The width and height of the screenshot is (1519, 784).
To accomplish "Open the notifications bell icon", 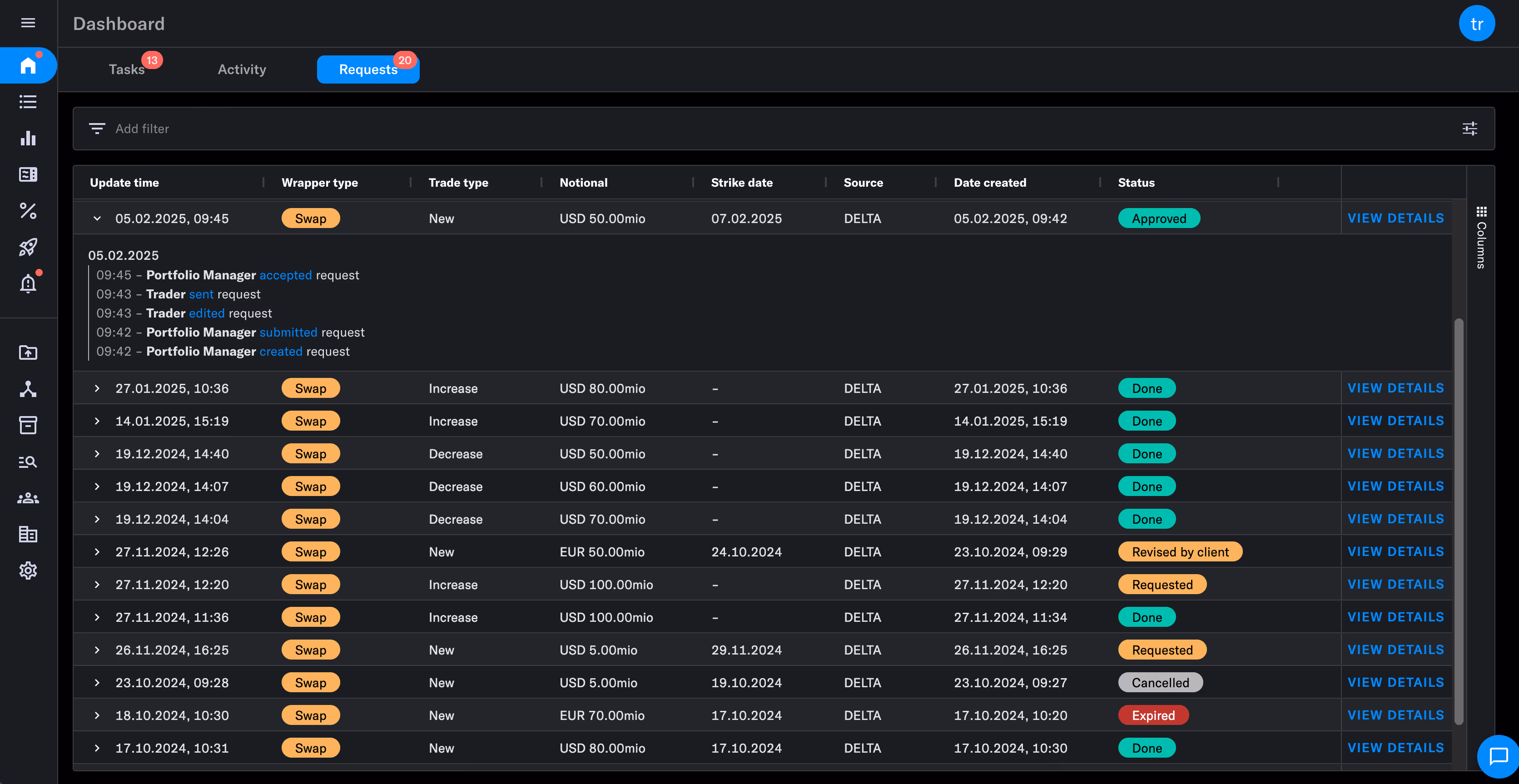I will pos(28,284).
